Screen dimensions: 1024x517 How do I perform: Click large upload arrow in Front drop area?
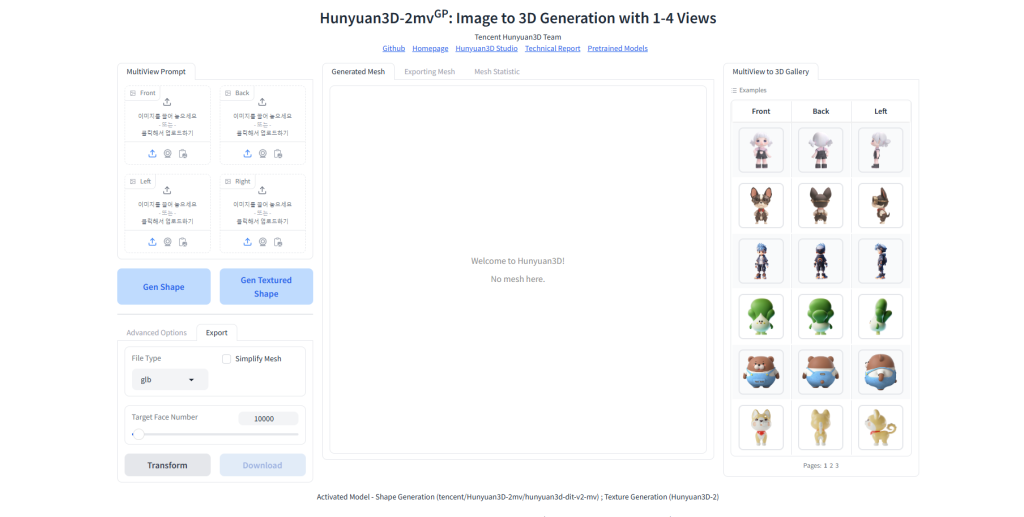tap(167, 102)
